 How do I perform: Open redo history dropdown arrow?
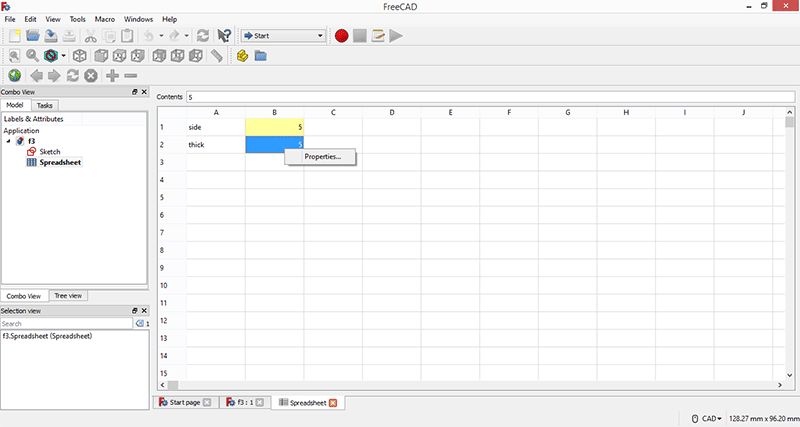[186, 36]
